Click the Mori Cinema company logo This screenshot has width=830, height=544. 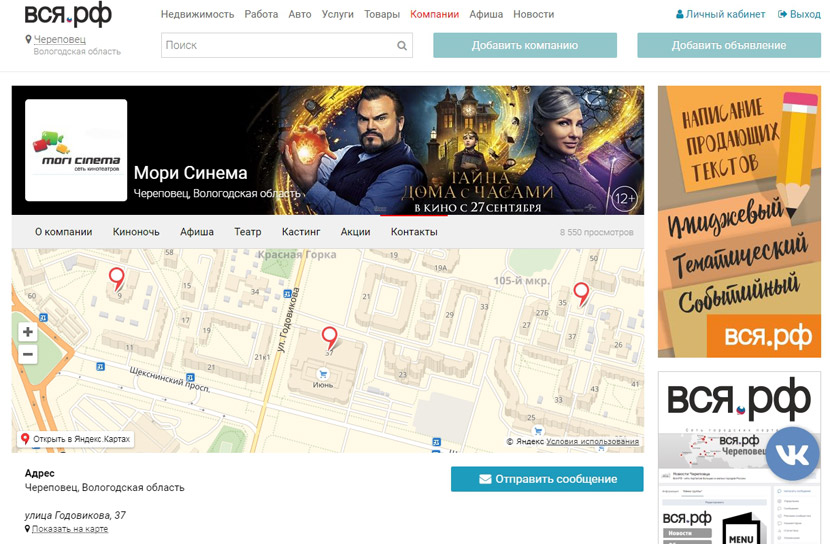pos(76,150)
